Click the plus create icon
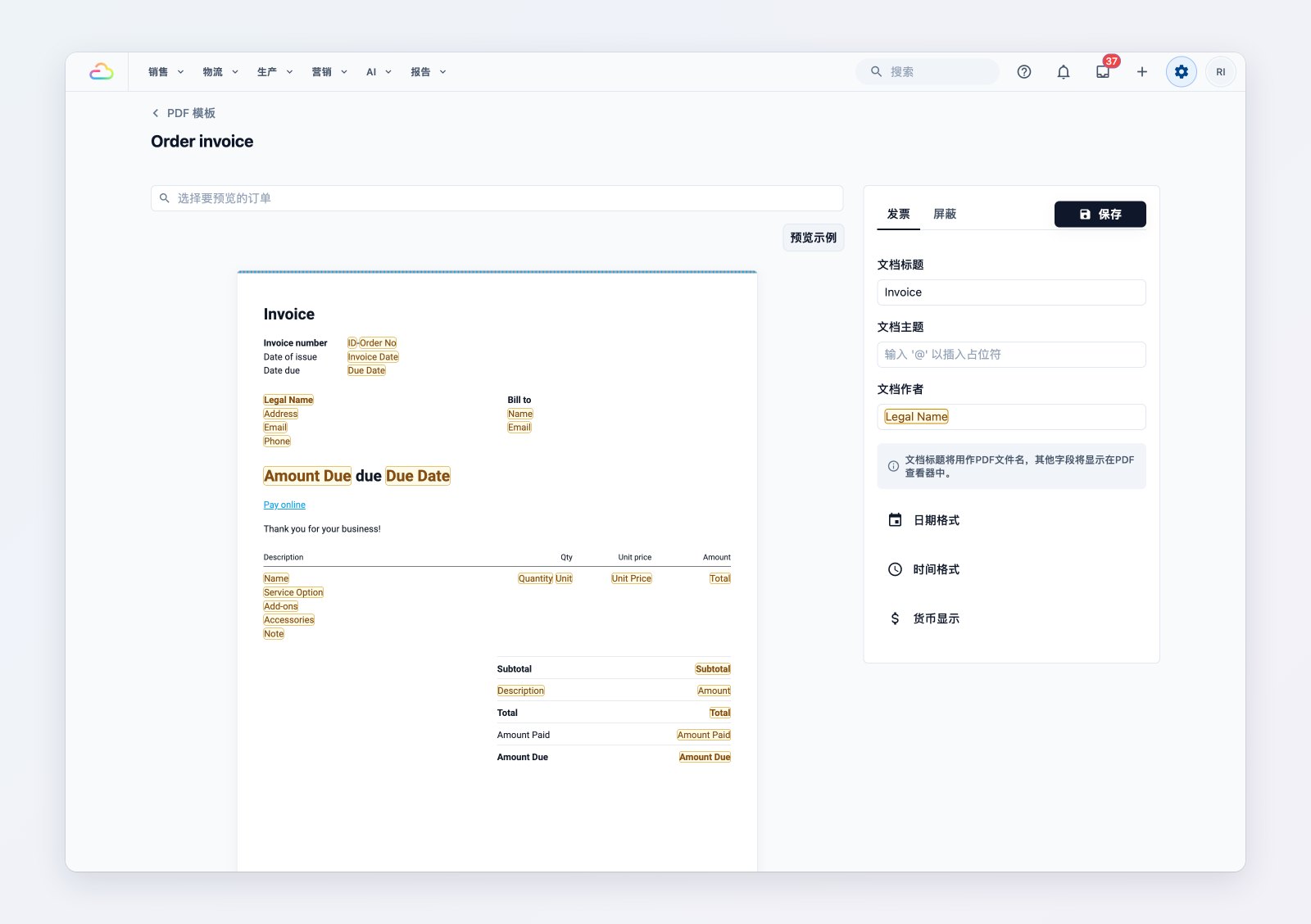The height and width of the screenshot is (924, 1311). (1142, 72)
